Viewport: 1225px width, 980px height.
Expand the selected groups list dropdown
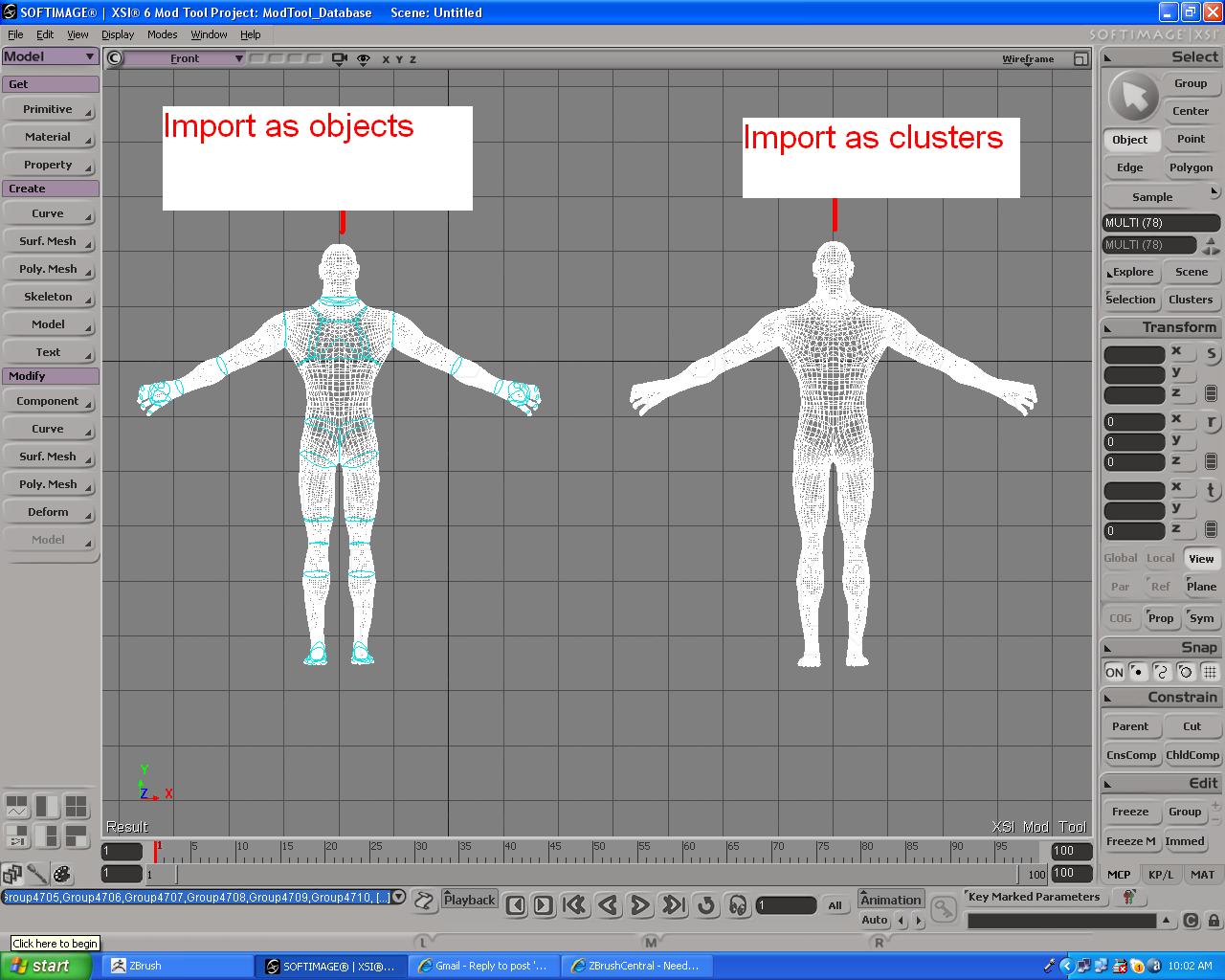tap(399, 898)
